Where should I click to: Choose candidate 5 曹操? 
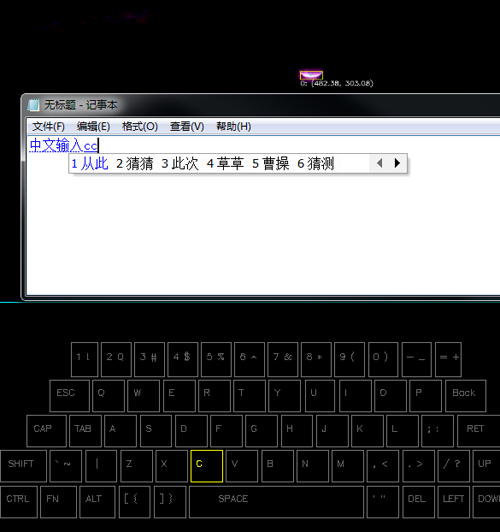[271, 164]
